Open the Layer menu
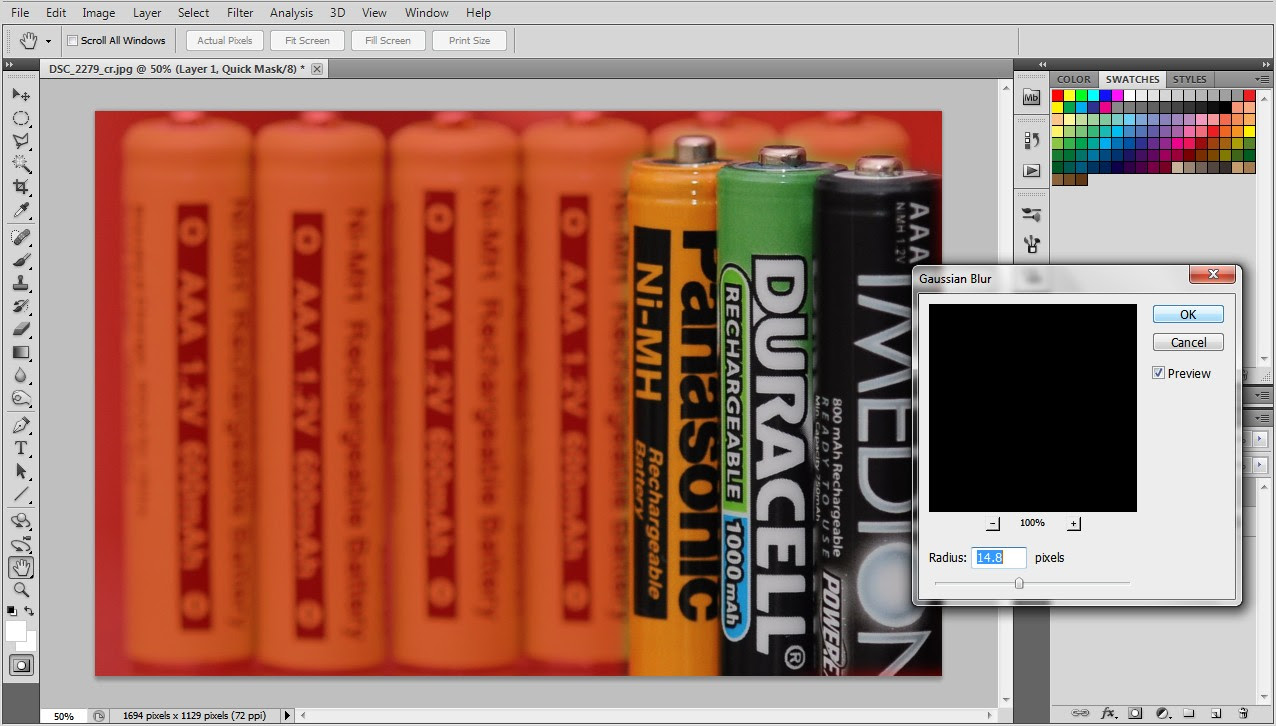Image resolution: width=1276 pixels, height=726 pixels. pyautogui.click(x=147, y=13)
